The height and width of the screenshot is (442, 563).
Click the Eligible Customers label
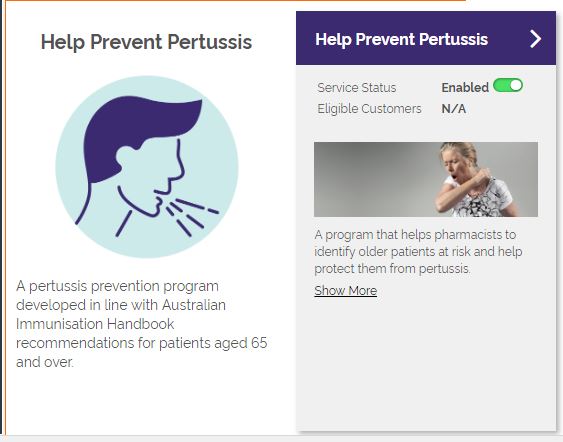[369, 109]
